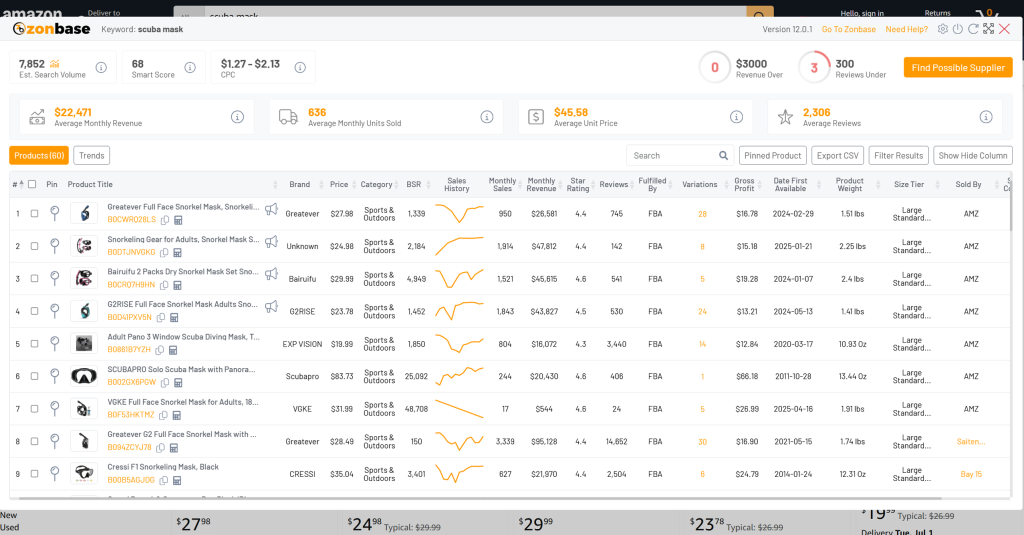Check the box for row 4 G2RISE
The width and height of the screenshot is (1024, 535).
(35, 311)
